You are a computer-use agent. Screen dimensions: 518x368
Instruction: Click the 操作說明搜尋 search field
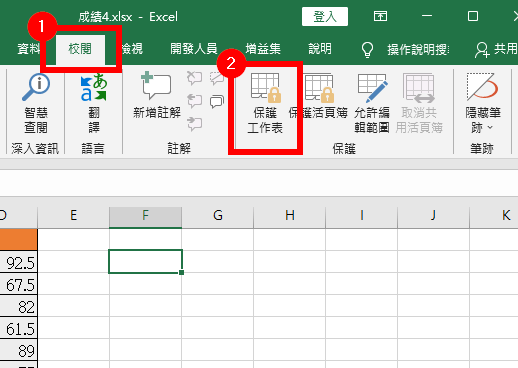click(x=418, y=50)
